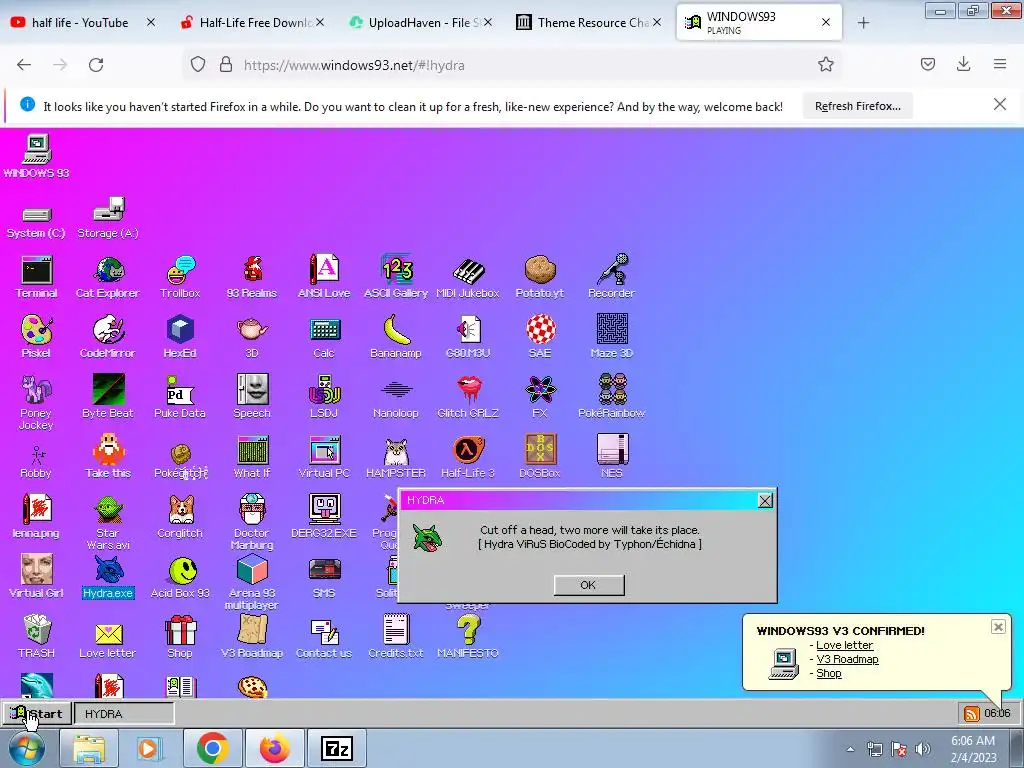The height and width of the screenshot is (768, 1024).
Task: Dismiss the WINDOWS93 V3 CONFIRMED balloon
Action: click(x=998, y=627)
